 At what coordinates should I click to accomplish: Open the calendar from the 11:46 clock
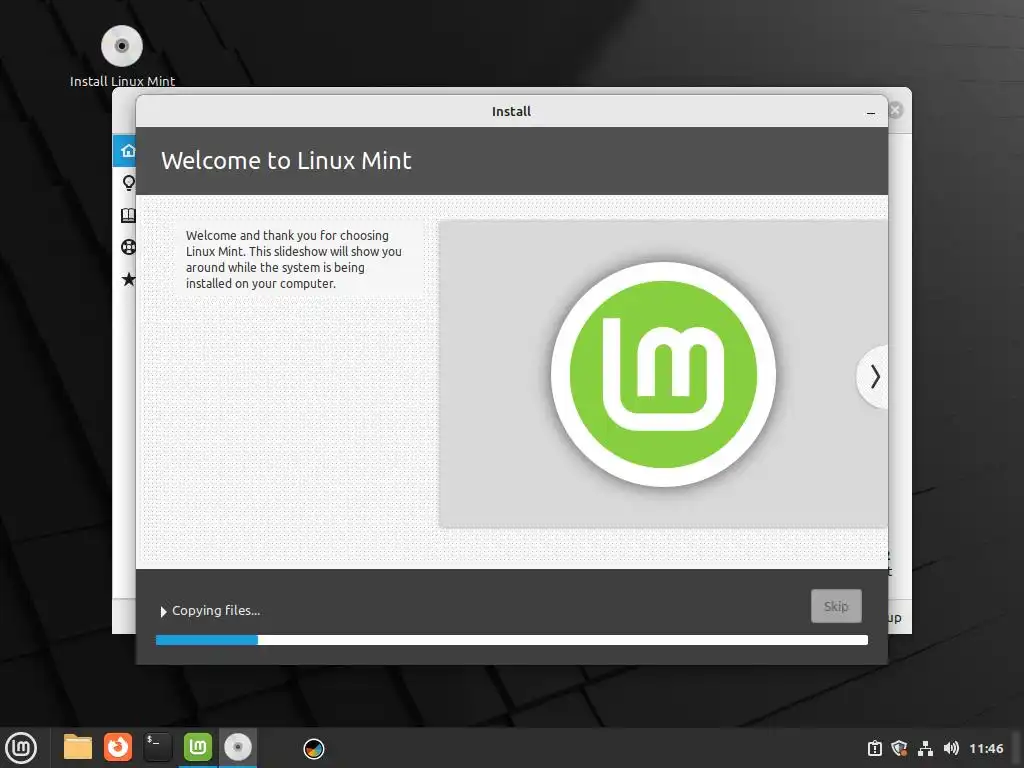(x=986, y=748)
